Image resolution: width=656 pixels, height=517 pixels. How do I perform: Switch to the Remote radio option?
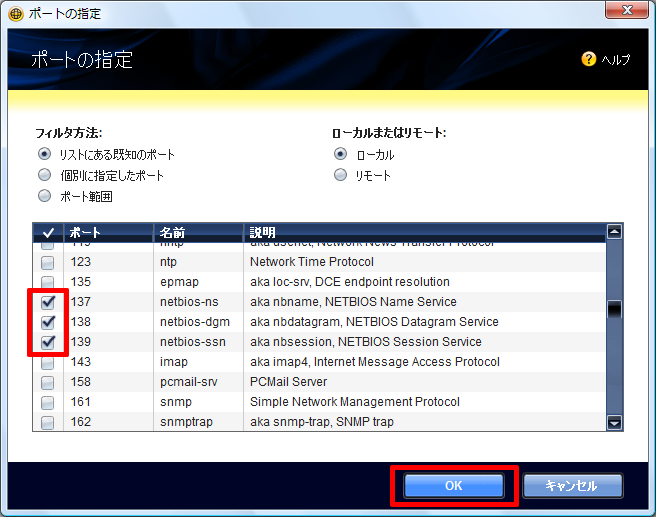pos(341,175)
